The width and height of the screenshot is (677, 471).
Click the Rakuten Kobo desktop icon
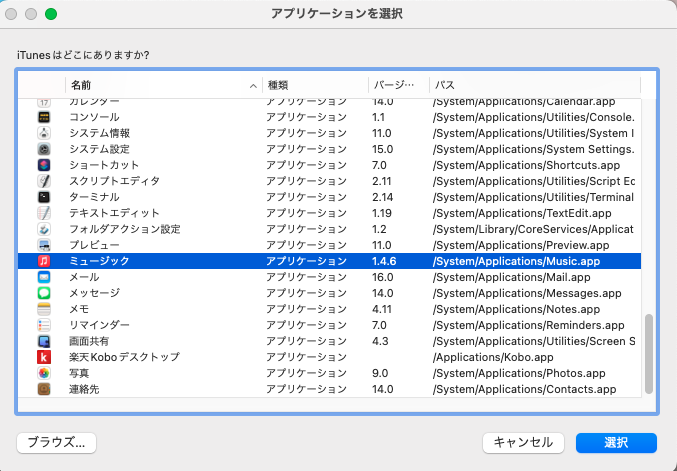[44, 357]
